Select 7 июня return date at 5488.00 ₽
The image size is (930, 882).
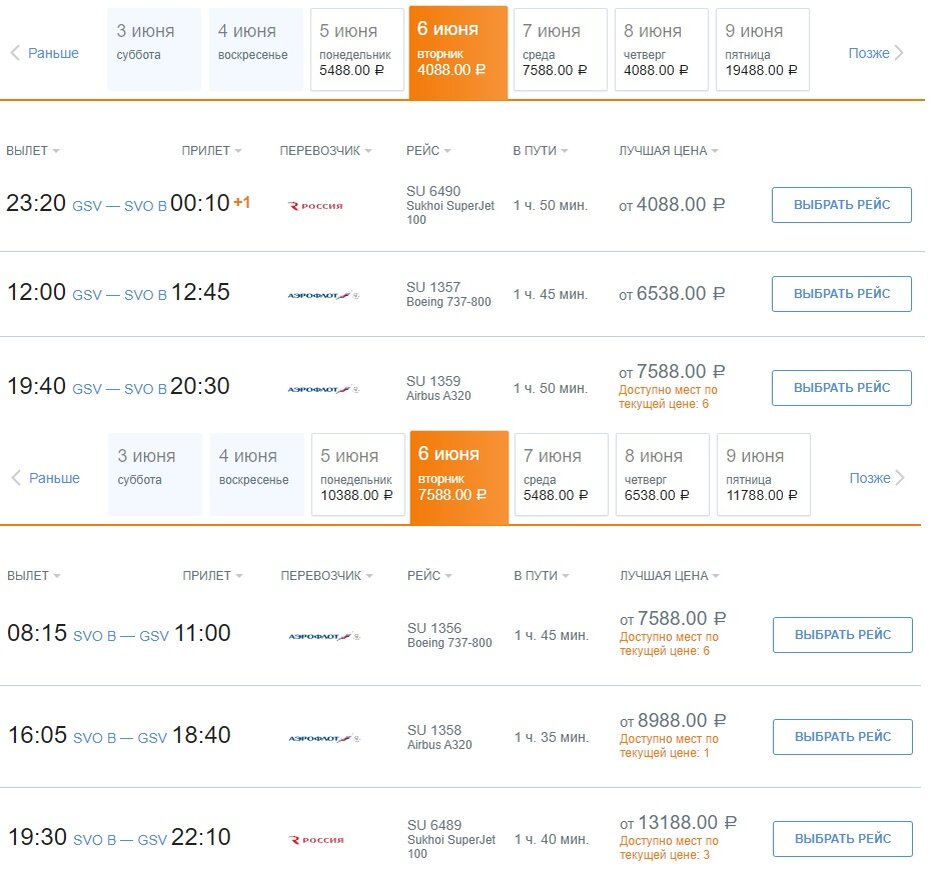561,475
